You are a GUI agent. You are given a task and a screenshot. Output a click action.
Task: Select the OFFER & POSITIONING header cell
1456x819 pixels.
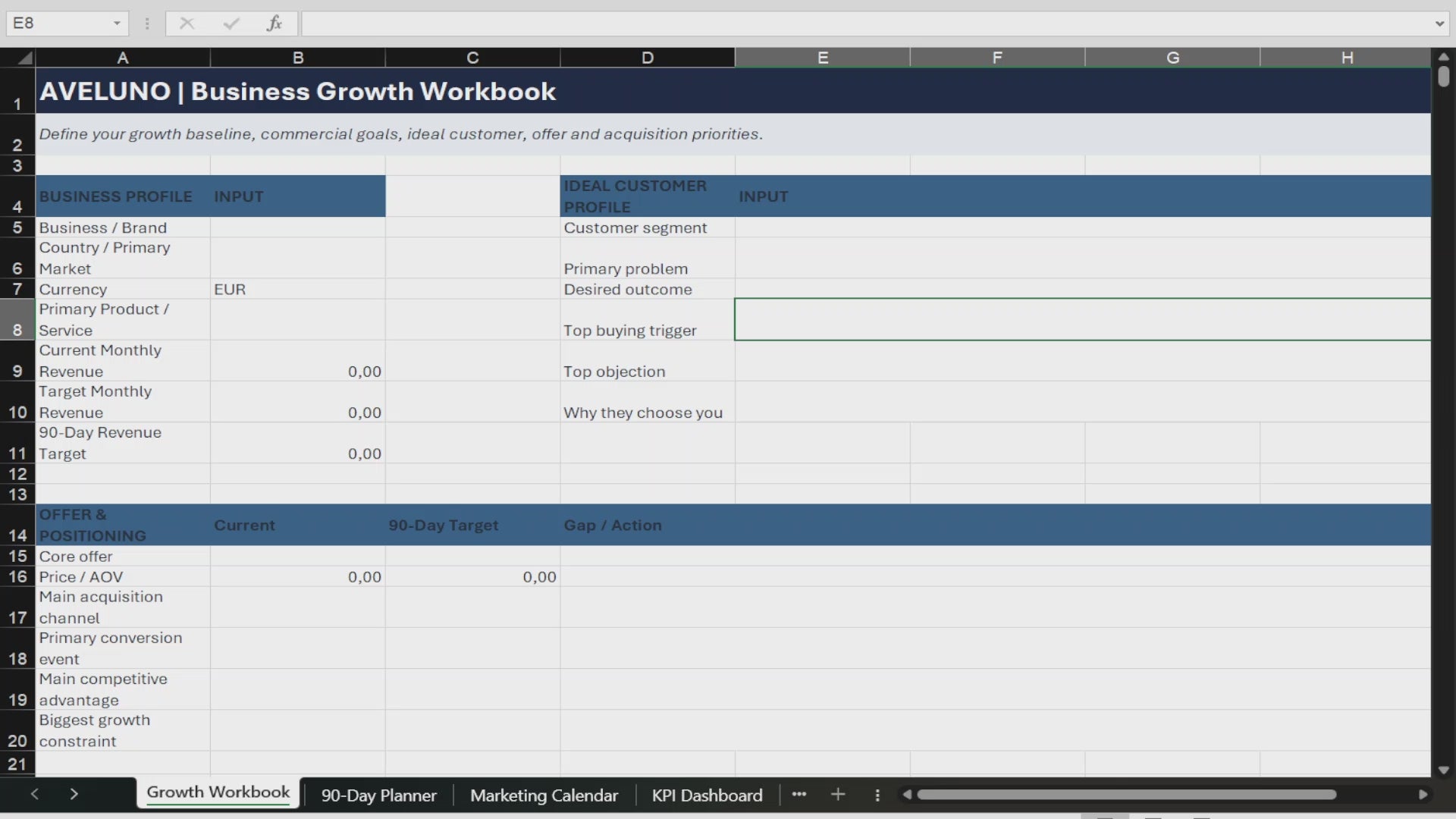[123, 525]
